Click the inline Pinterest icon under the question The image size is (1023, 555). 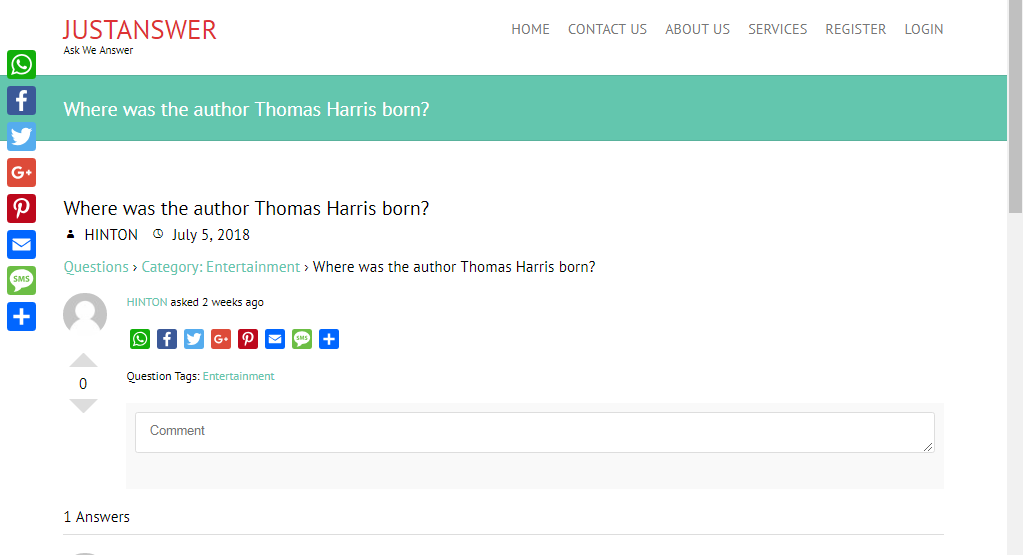[x=248, y=339]
